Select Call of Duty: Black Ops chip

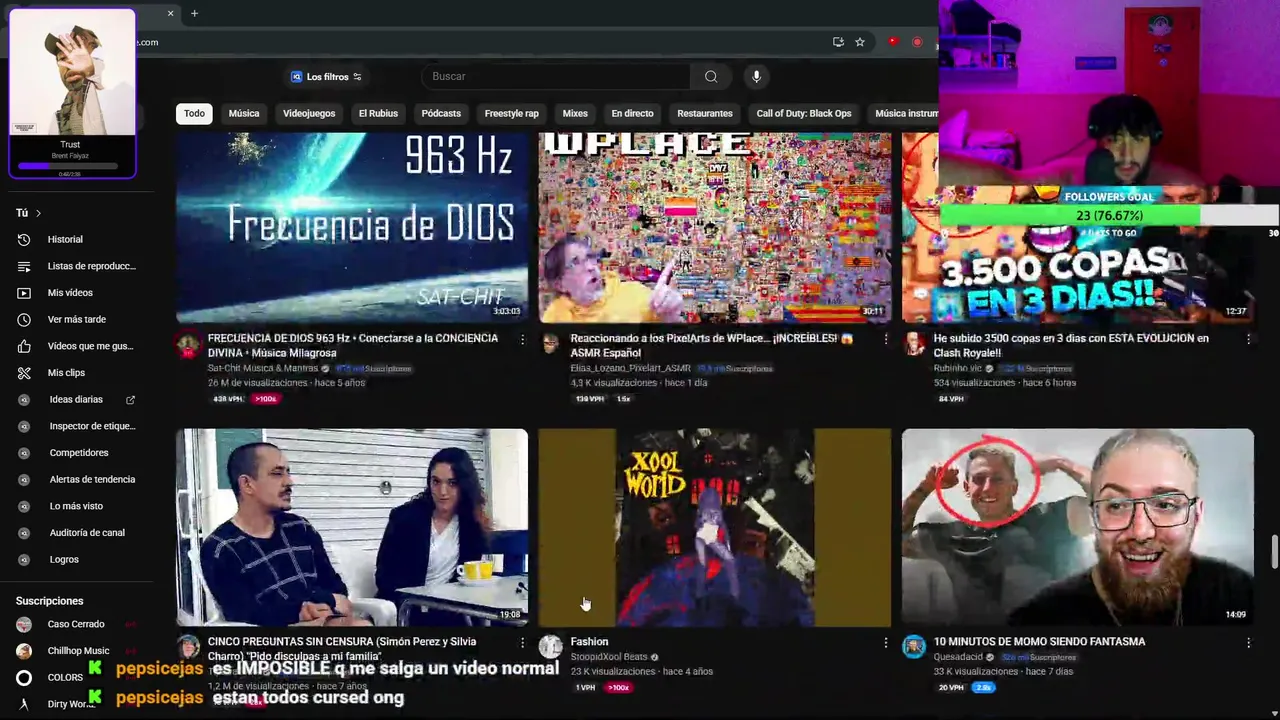coord(804,113)
